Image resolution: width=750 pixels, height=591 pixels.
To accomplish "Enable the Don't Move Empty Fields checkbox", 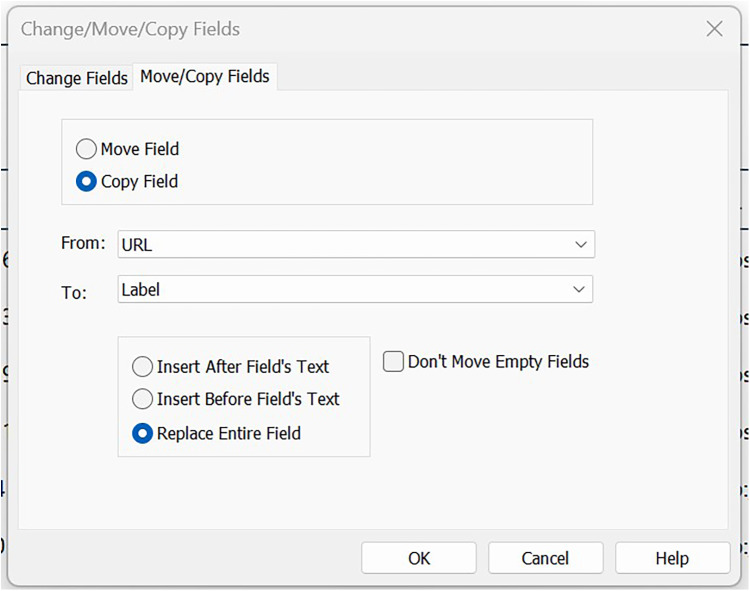I will (393, 361).
